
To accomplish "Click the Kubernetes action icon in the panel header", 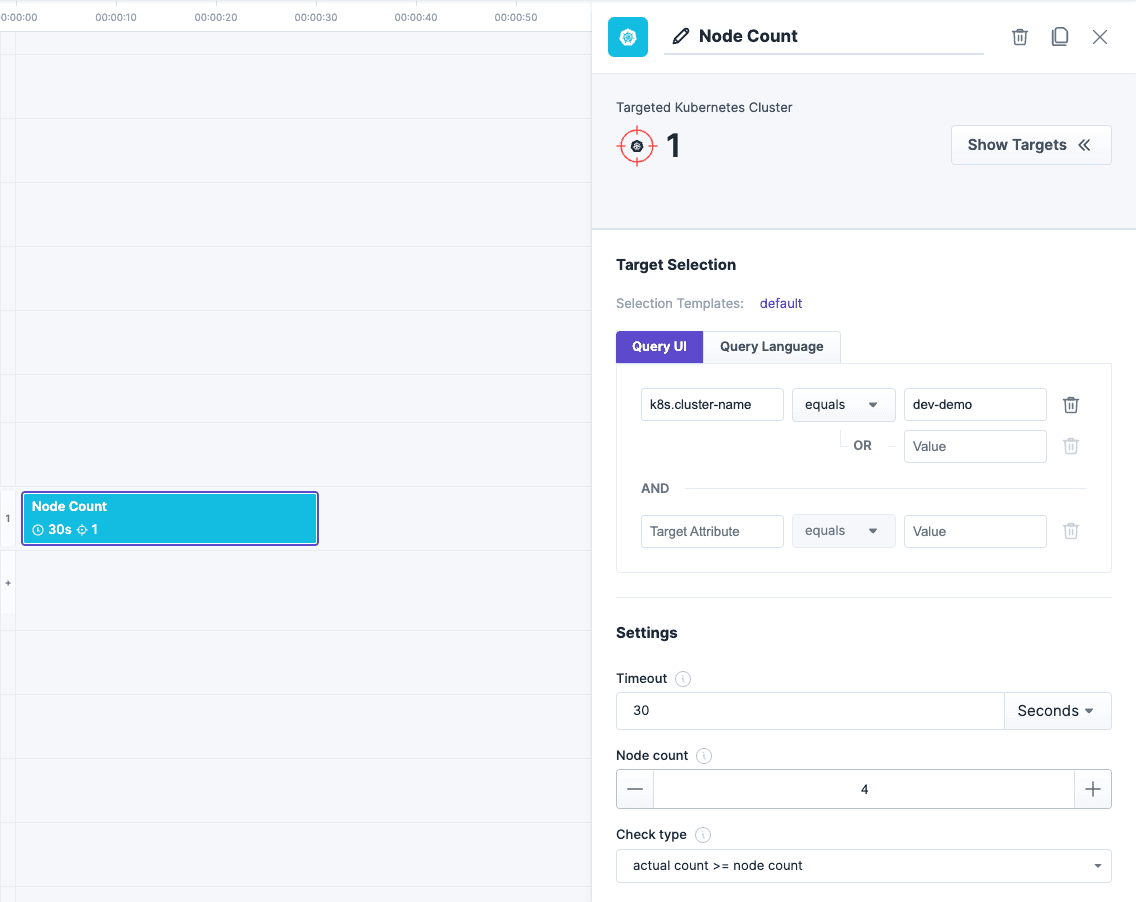I will pyautogui.click(x=627, y=36).
